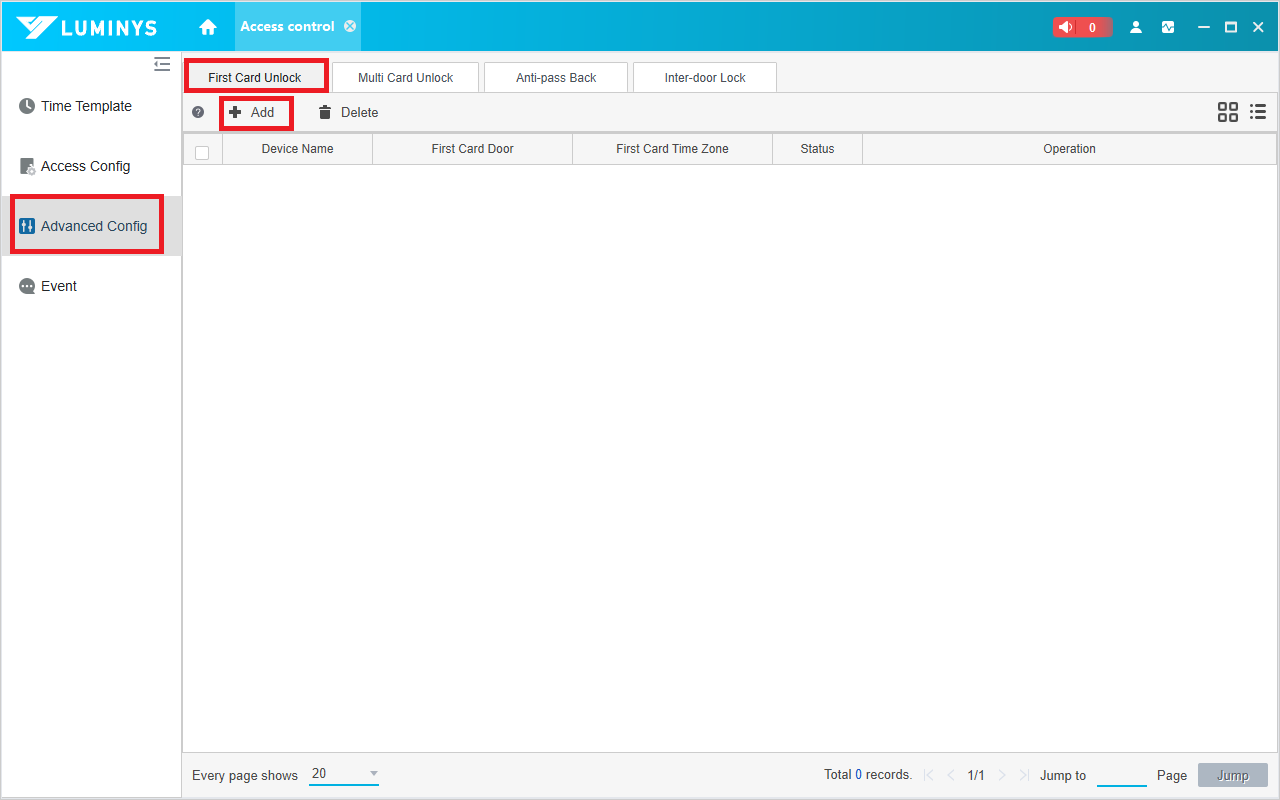The image size is (1280, 800).
Task: Open the user account icon
Action: 1136,27
